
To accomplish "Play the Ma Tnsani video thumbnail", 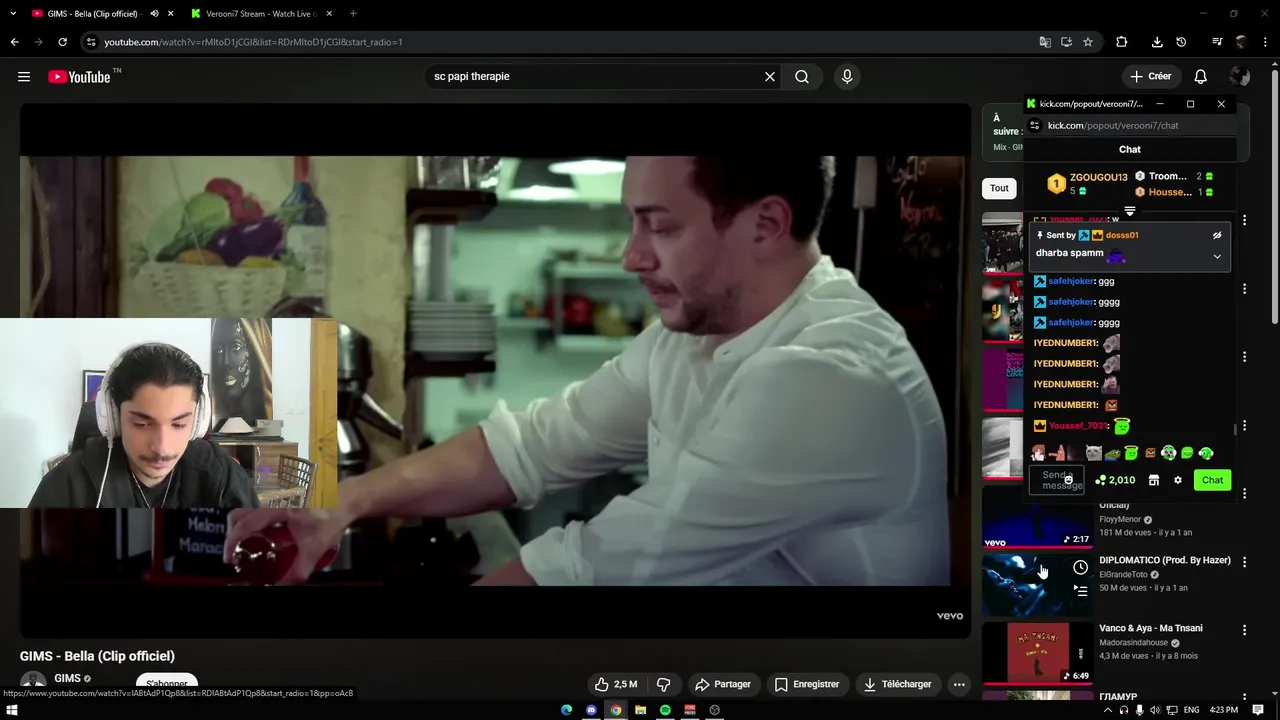I will point(1037,653).
